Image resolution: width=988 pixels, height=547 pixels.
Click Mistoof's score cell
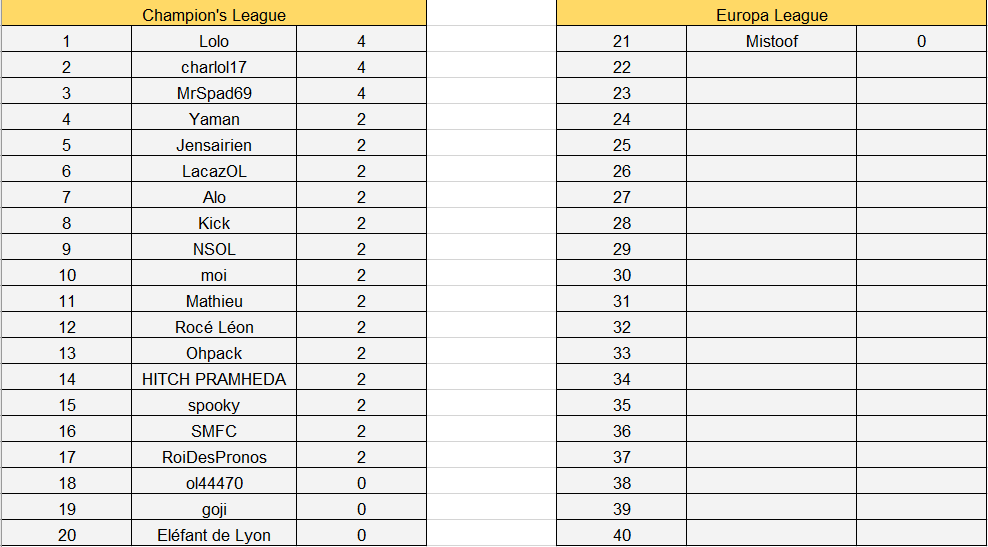tap(921, 41)
